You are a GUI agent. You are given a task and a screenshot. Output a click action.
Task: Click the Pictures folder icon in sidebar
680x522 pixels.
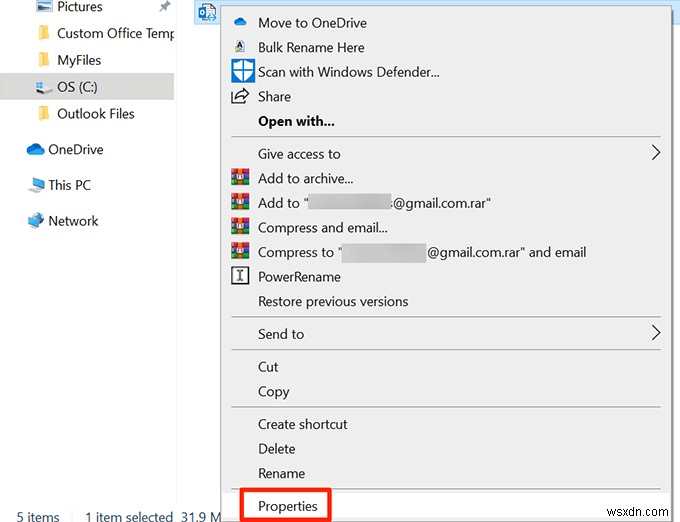point(44,7)
